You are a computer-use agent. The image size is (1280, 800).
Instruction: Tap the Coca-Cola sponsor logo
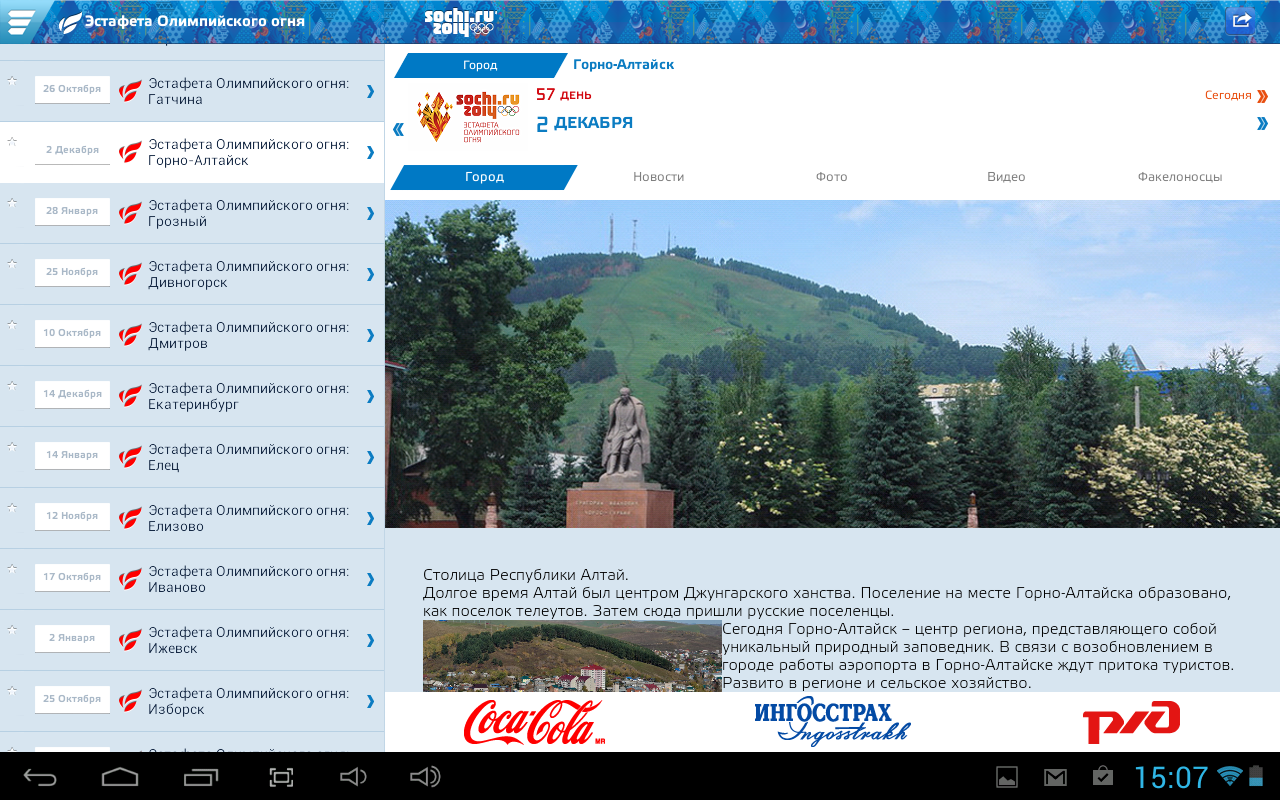pyautogui.click(x=535, y=722)
